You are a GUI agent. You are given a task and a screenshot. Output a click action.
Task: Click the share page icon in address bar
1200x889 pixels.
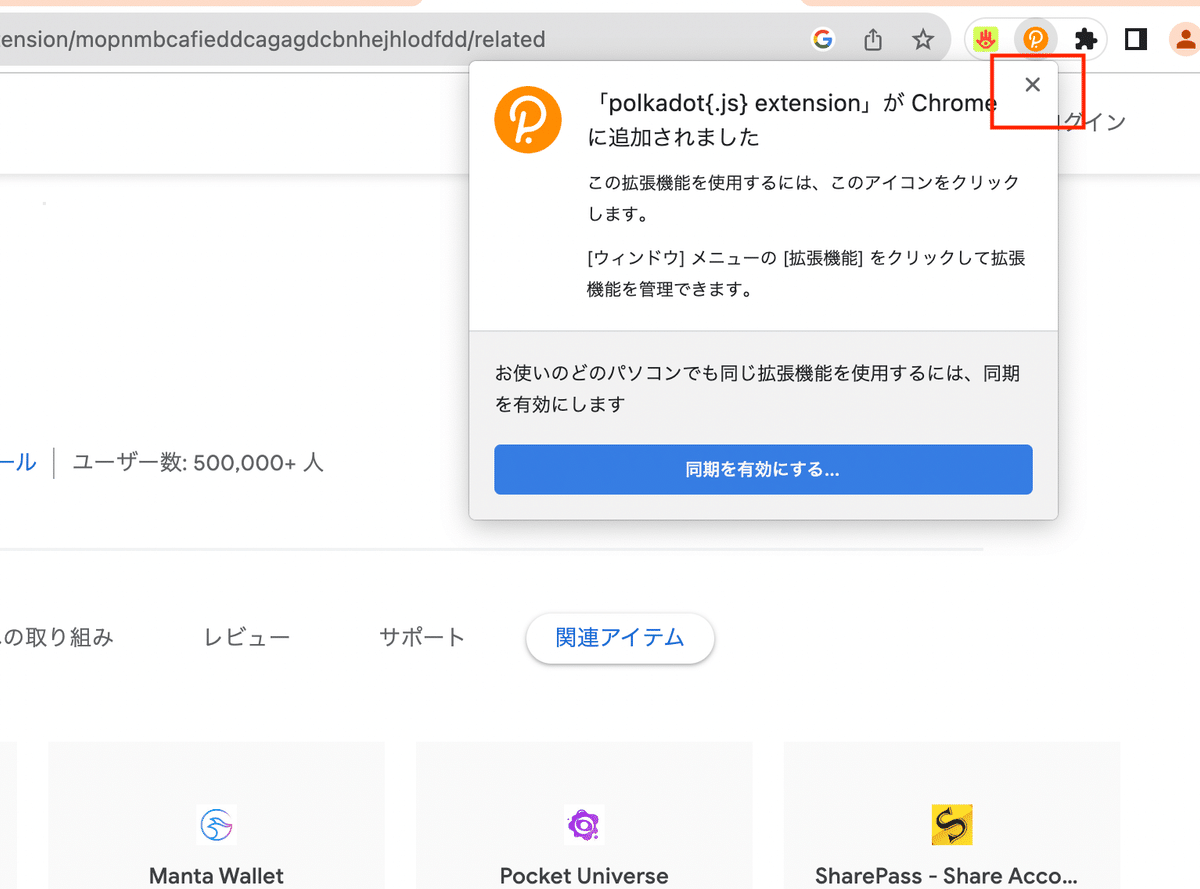point(873,40)
